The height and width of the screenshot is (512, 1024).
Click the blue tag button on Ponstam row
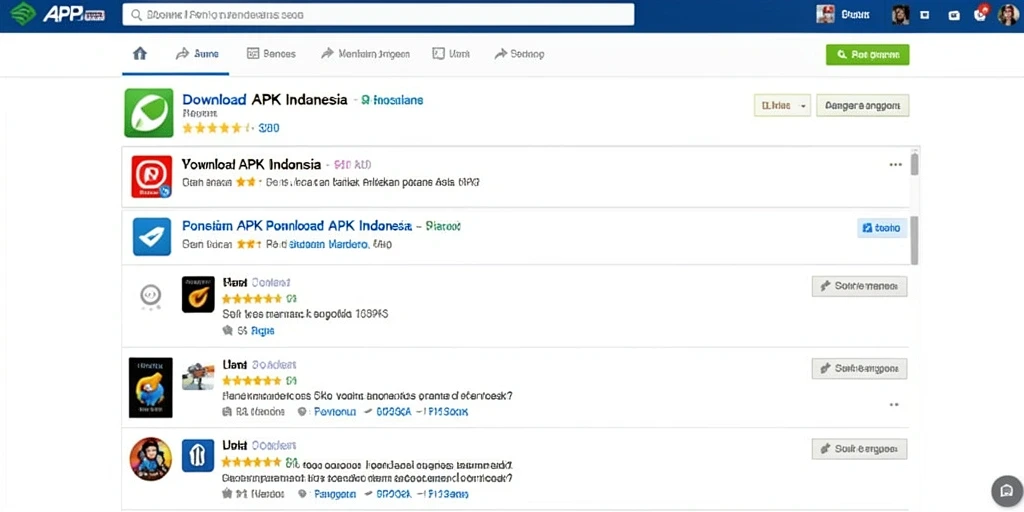[881, 228]
